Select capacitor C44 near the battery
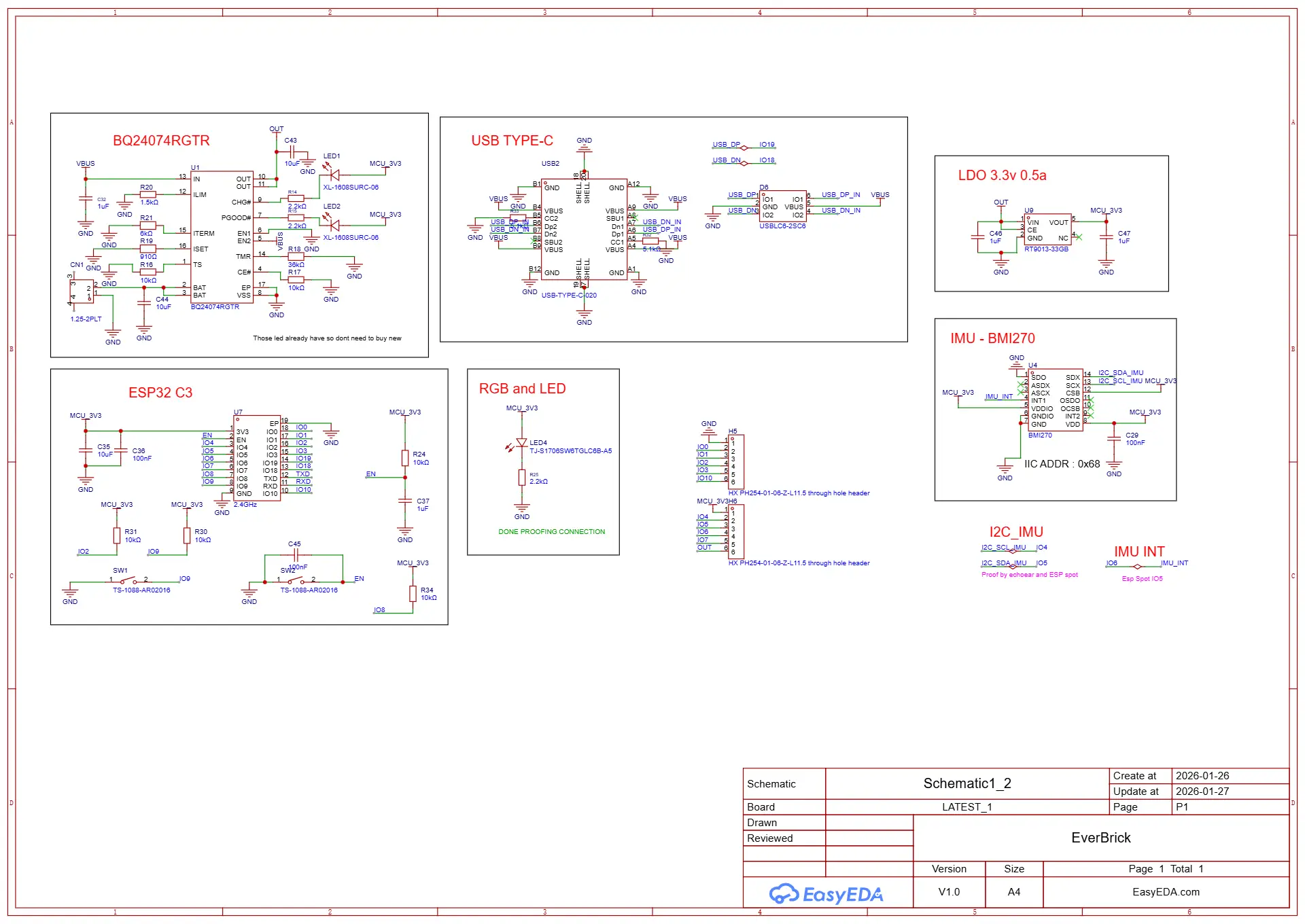The width and height of the screenshot is (1305, 924). (x=144, y=303)
